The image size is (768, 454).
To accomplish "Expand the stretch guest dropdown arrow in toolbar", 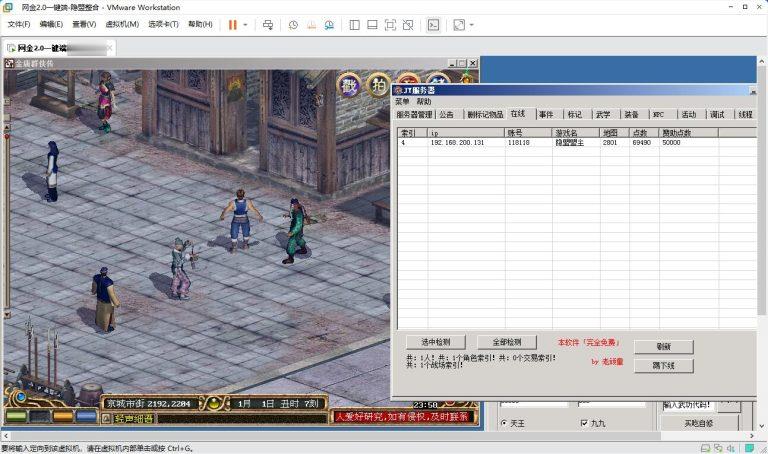I will (x=471, y=24).
